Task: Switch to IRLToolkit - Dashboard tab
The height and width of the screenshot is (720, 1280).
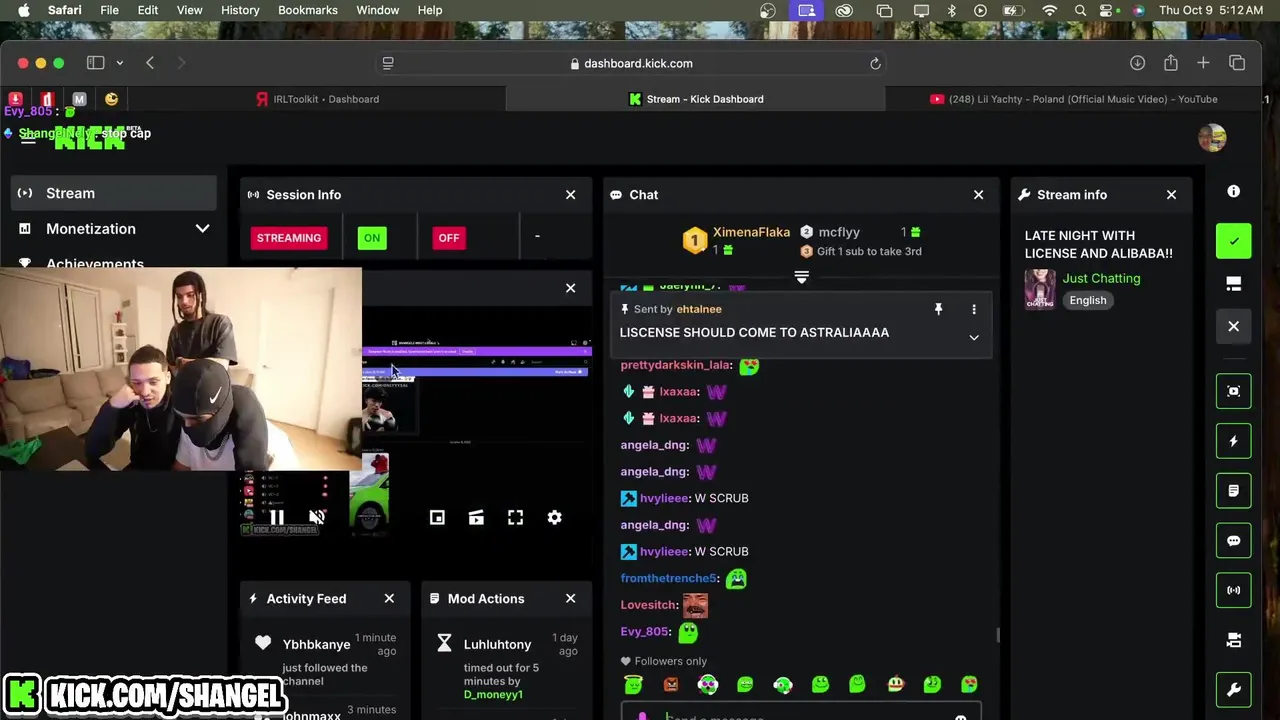Action: pyautogui.click(x=317, y=99)
